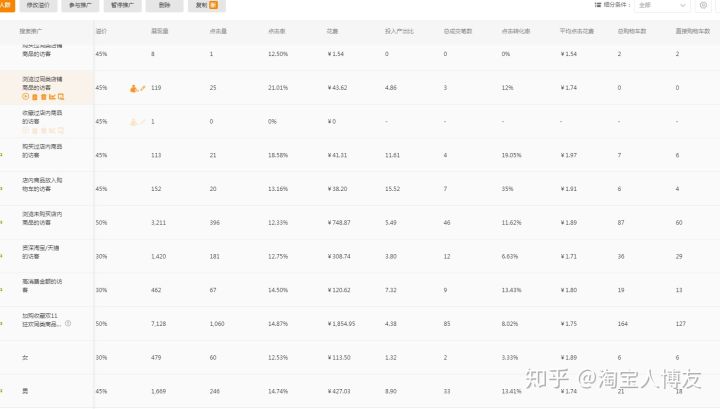Viewport: 720px width, 409px height.
Task: Click the 127 direct cart count cell
Action: [681, 324]
